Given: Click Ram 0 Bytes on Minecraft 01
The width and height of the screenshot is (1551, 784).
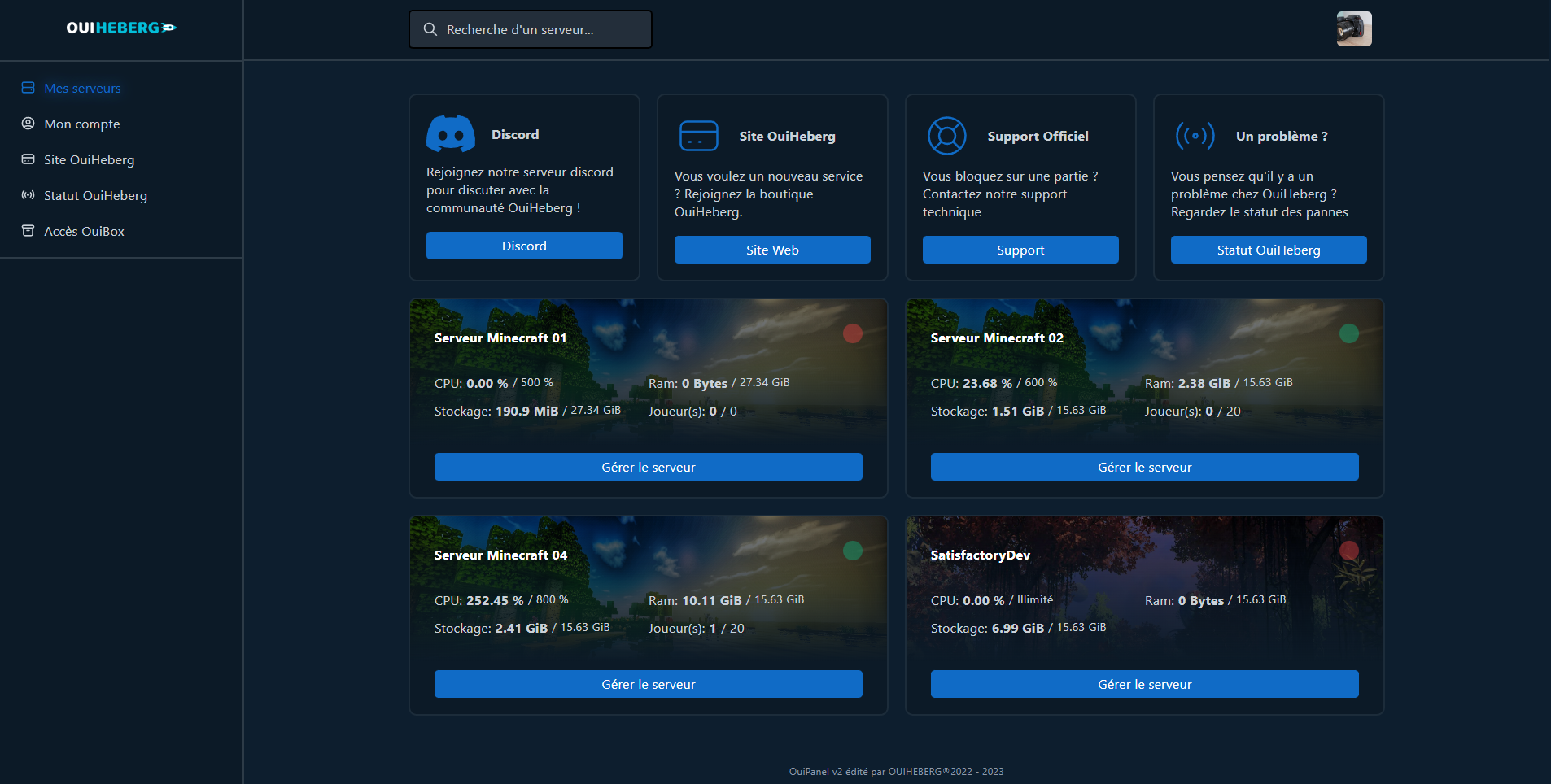Looking at the screenshot, I should (719, 383).
